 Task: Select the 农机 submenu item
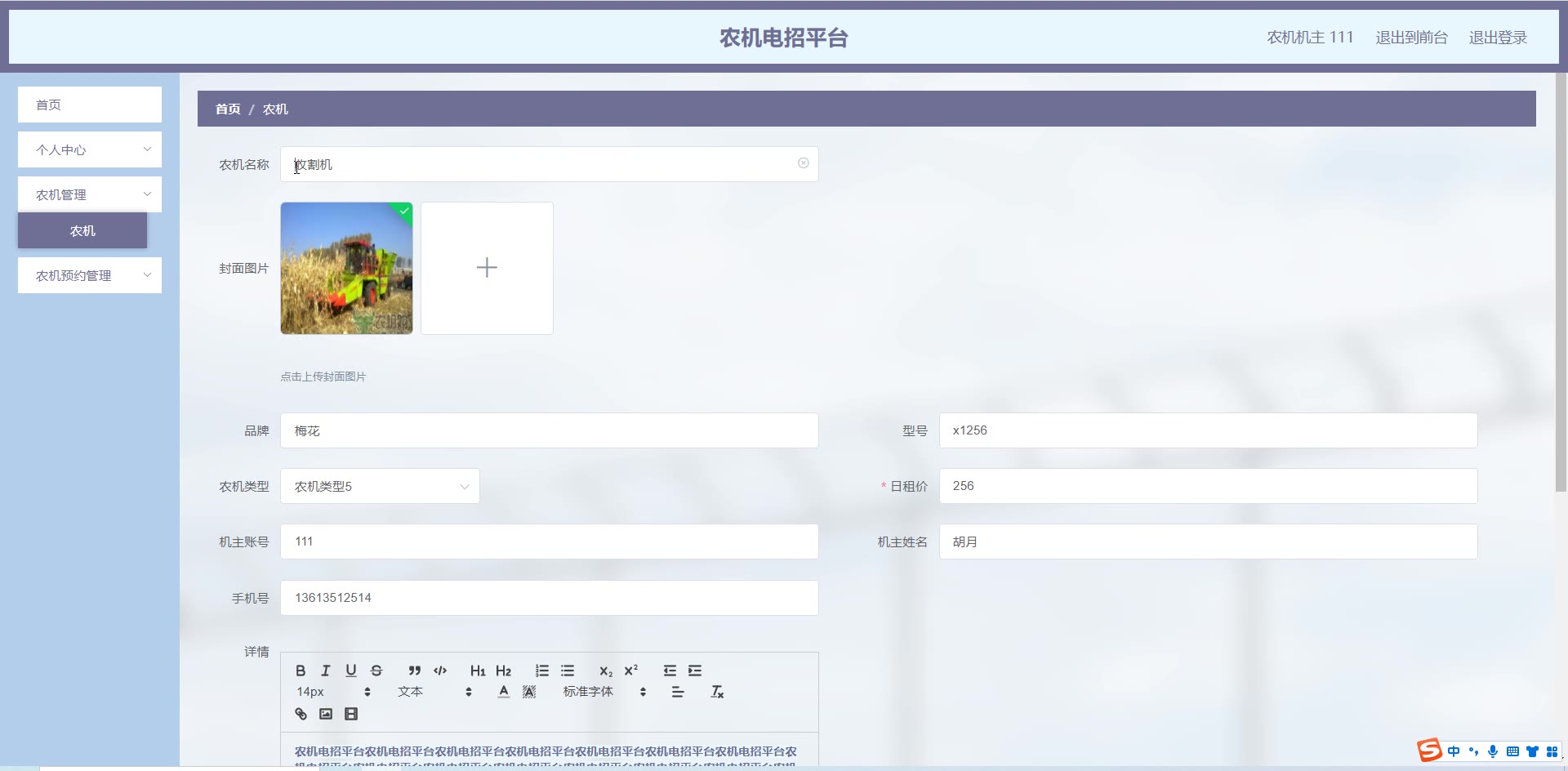click(82, 230)
